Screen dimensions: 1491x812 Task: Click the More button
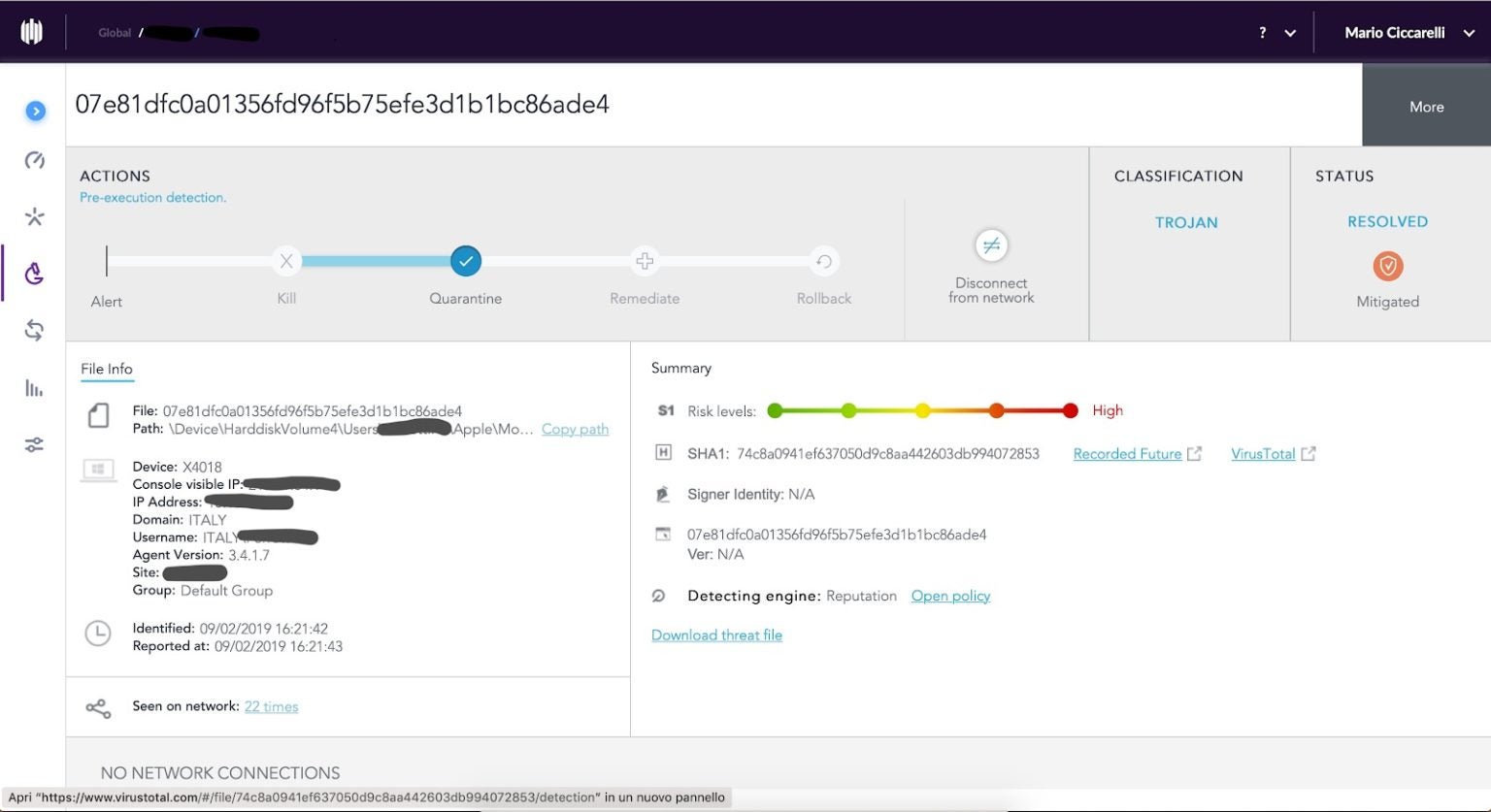1426,107
